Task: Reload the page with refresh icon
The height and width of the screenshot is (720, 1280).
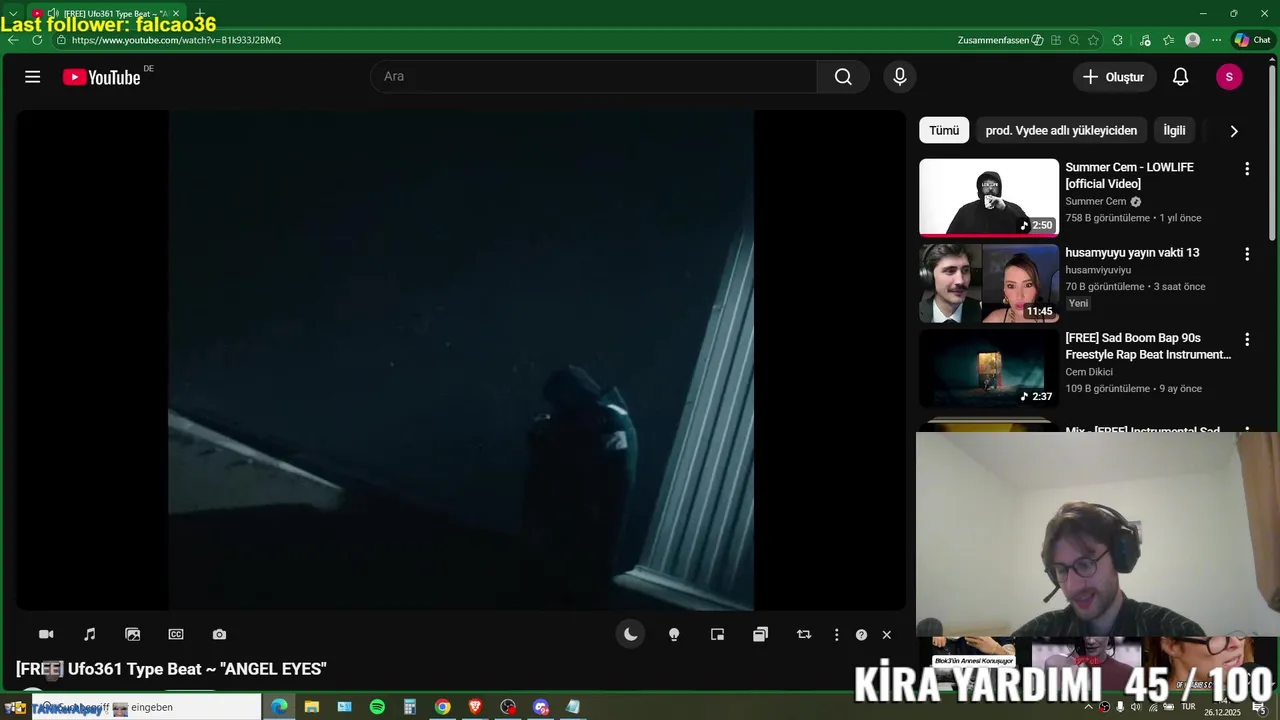Action: [37, 40]
